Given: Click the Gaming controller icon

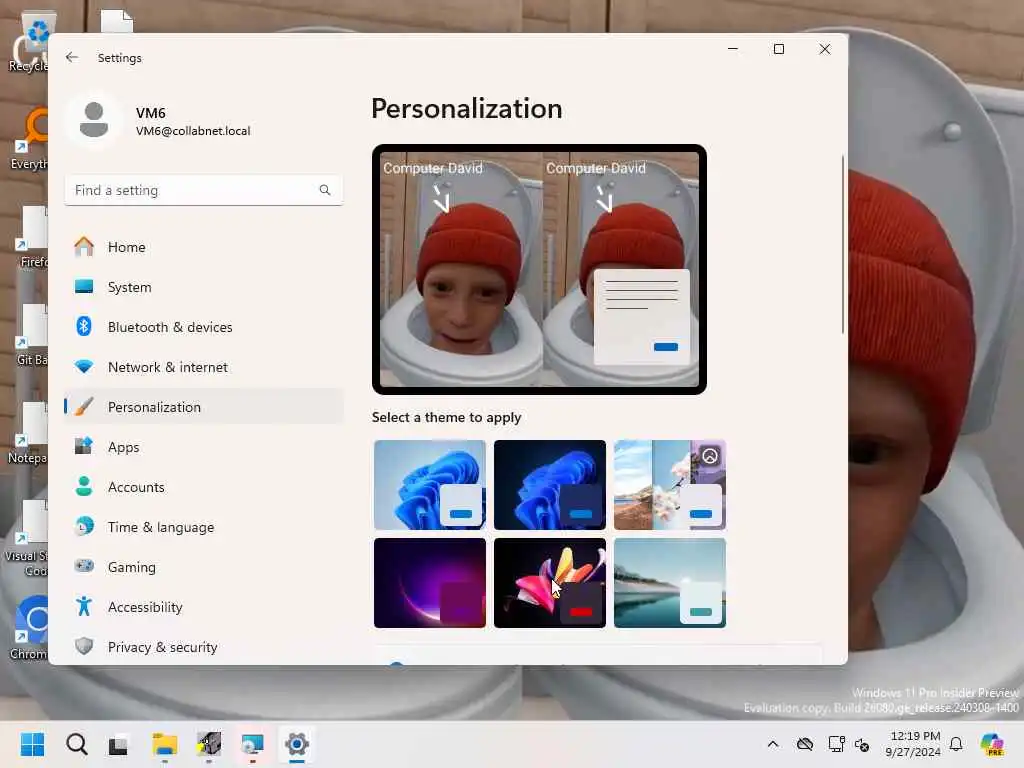Looking at the screenshot, I should coord(84,566).
